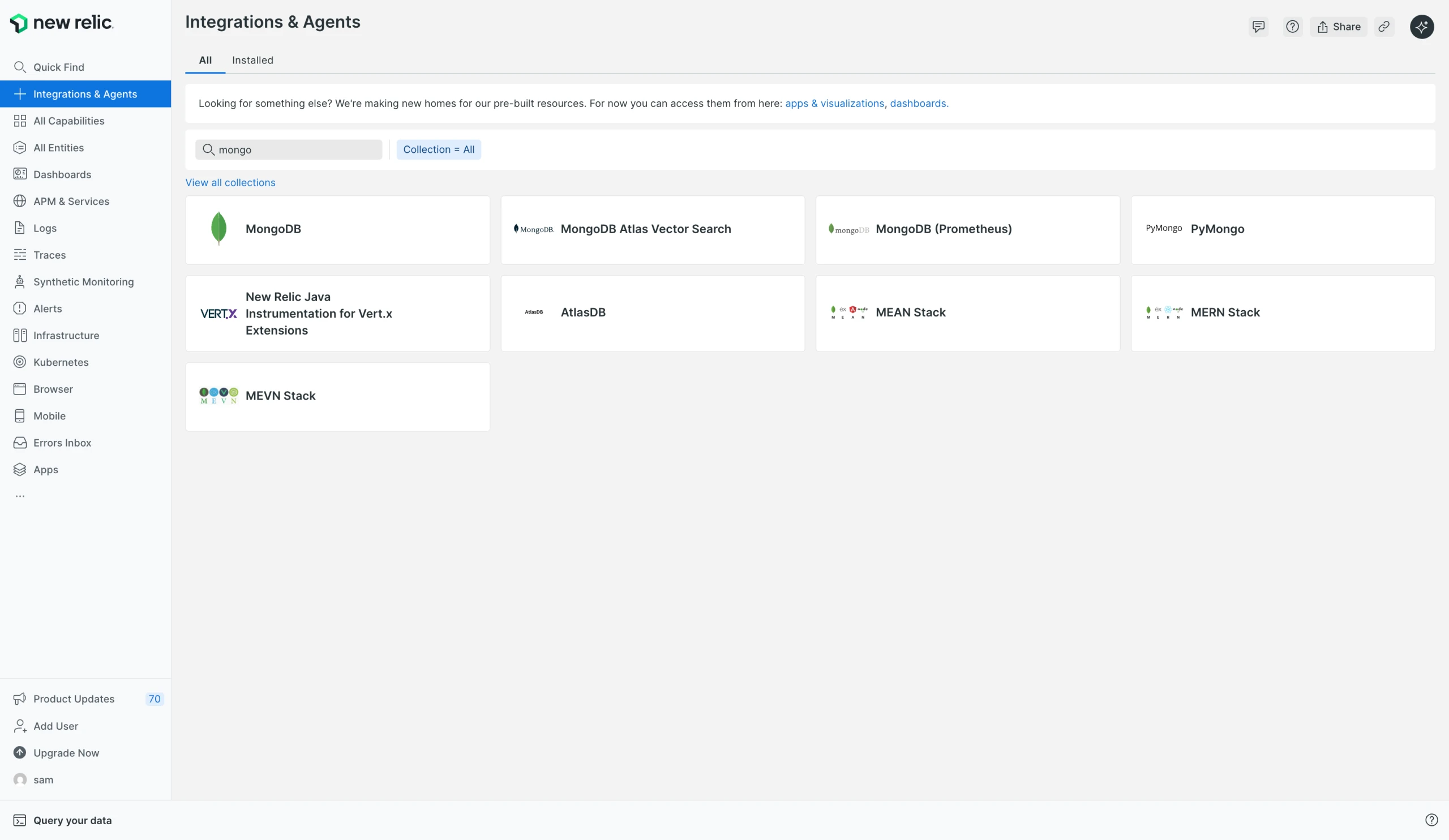This screenshot has width=1449, height=840.
Task: Copy permalink with link icon
Action: tap(1384, 27)
